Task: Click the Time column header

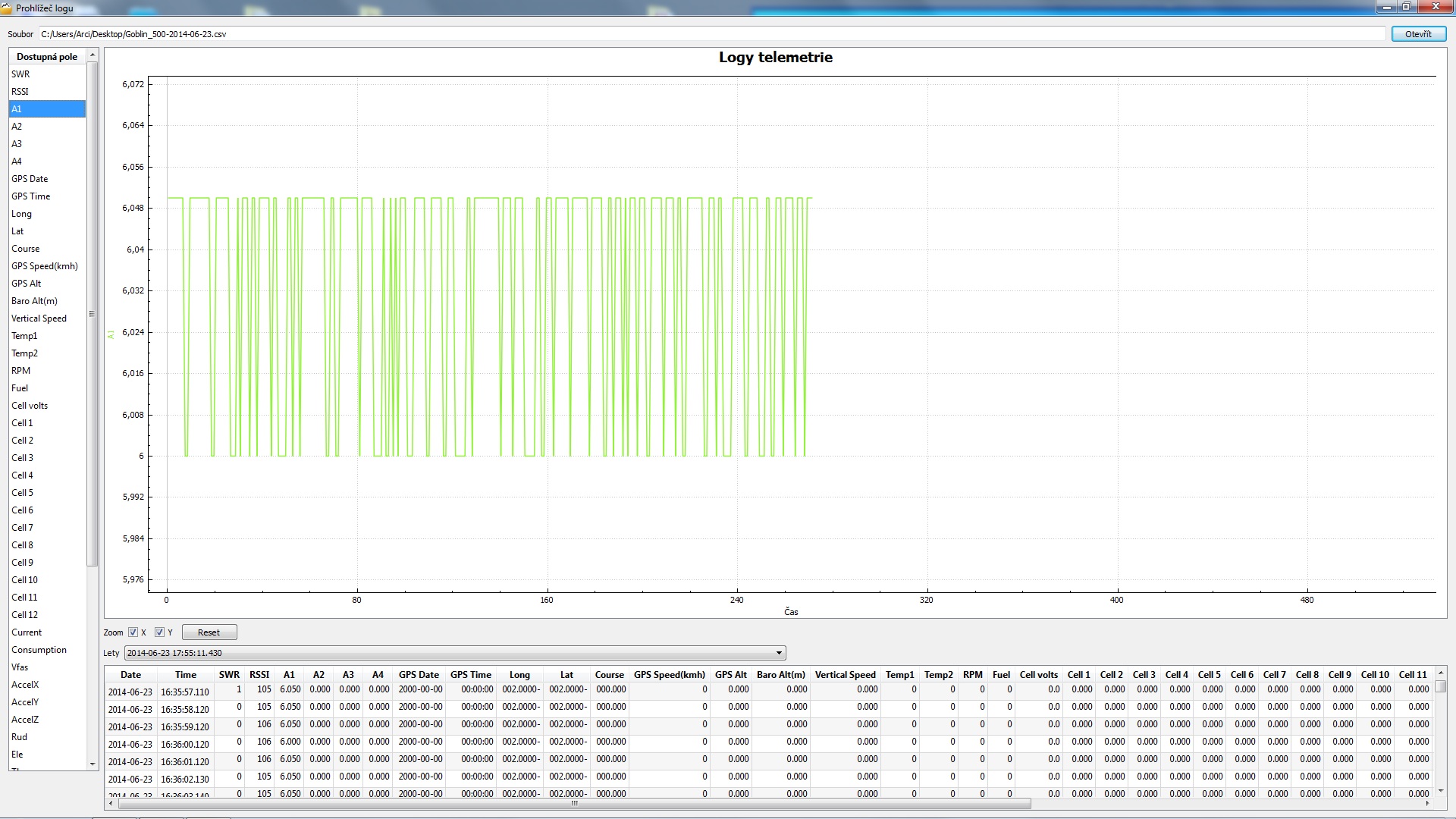Action: [x=185, y=675]
